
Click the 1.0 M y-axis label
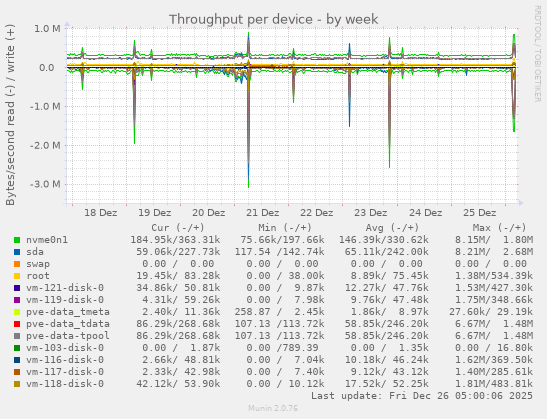point(47,29)
